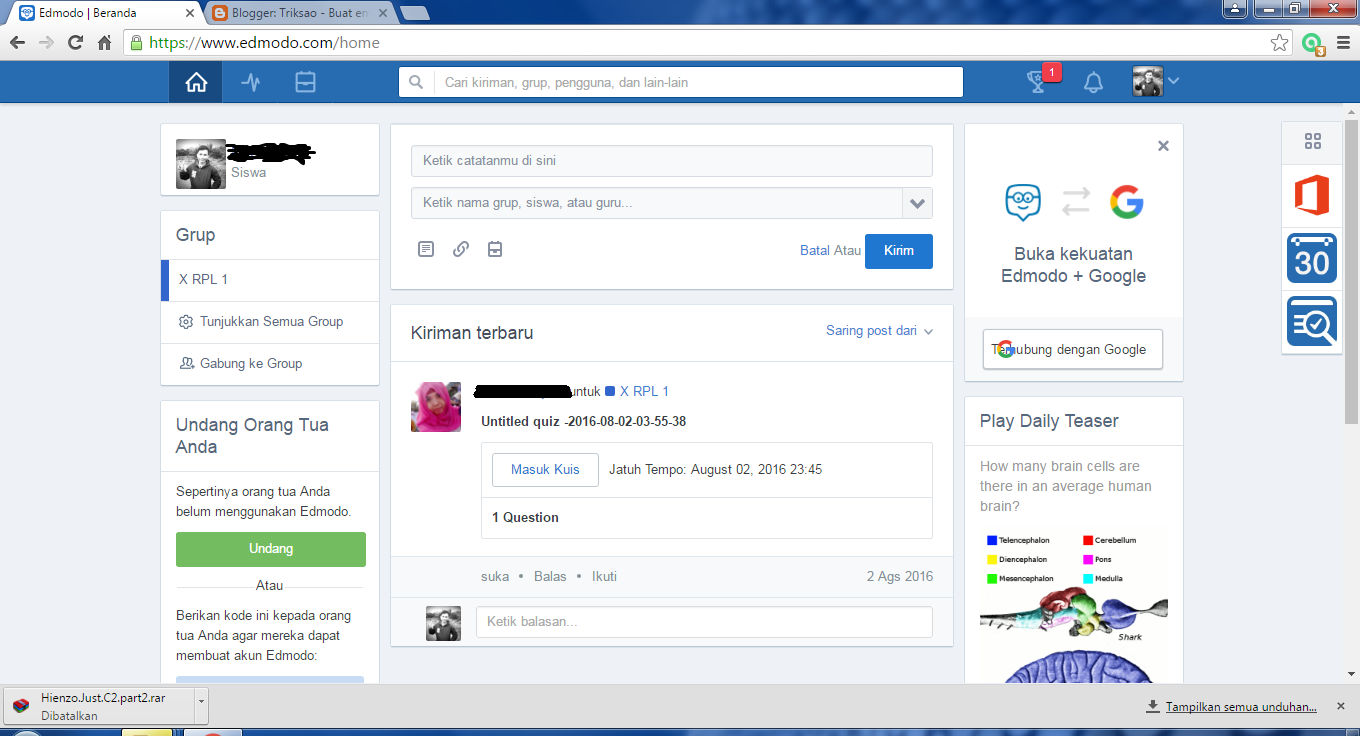The height and width of the screenshot is (736, 1360).
Task: Expand the account menu chevron
Action: (1174, 81)
